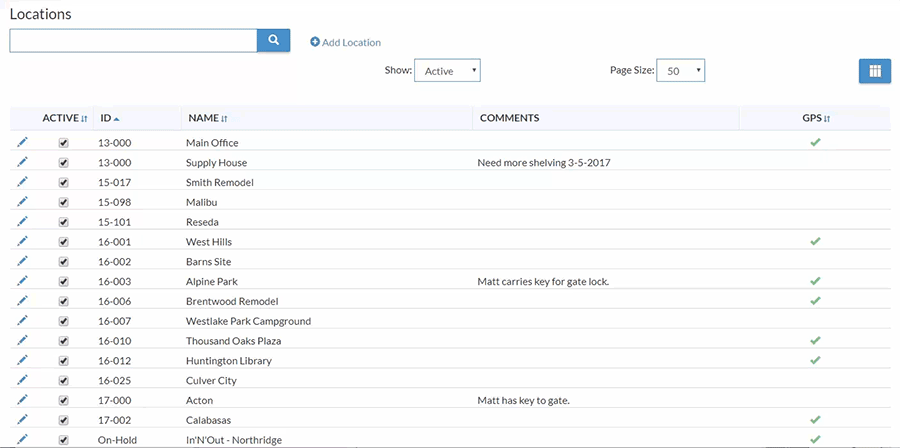Edit the Smith Remodel row pencil
The width and height of the screenshot is (900, 448).
coord(22,182)
